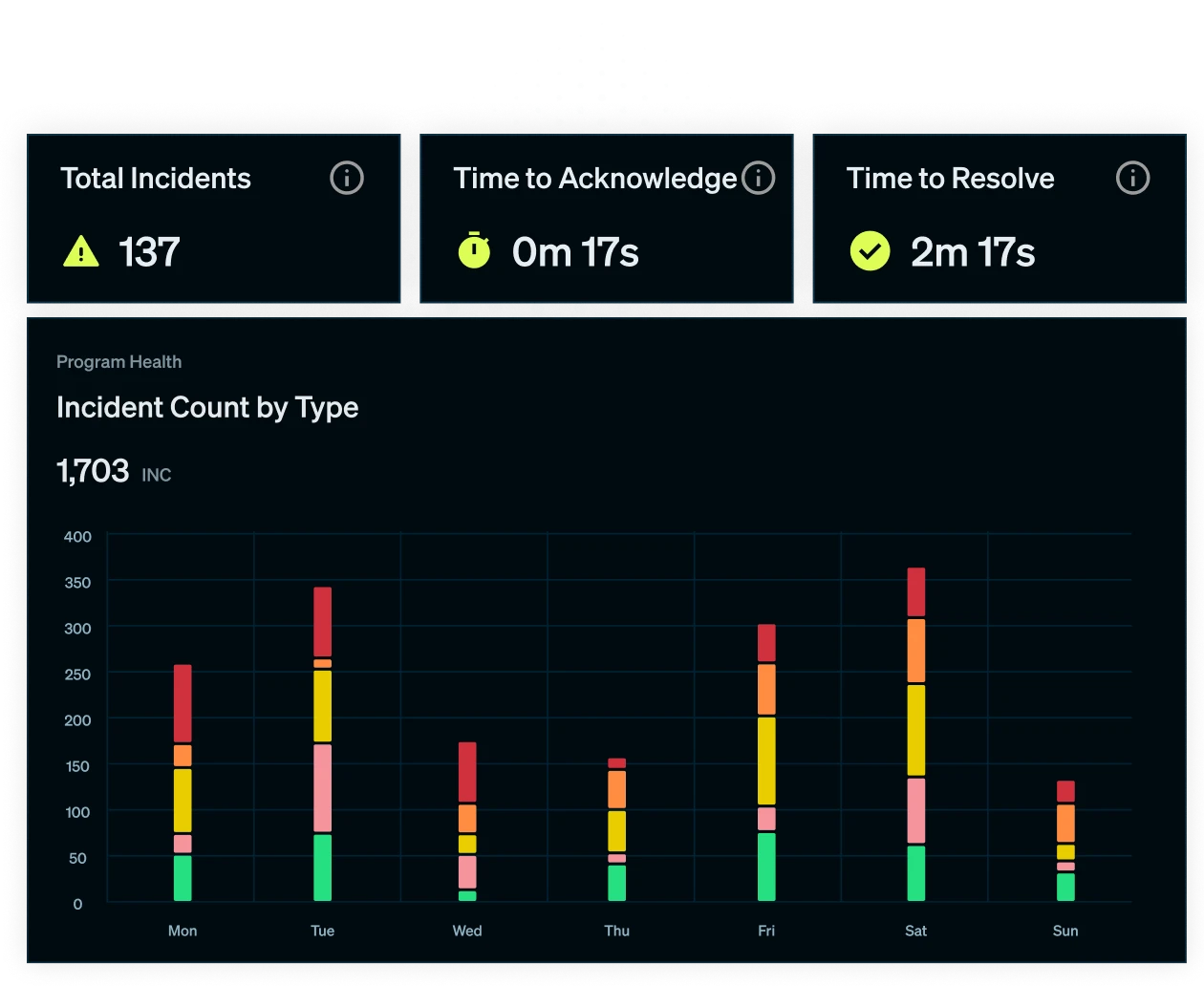Image resolution: width=1204 pixels, height=986 pixels.
Task: Click the Total Incidents info icon
Action: (347, 178)
